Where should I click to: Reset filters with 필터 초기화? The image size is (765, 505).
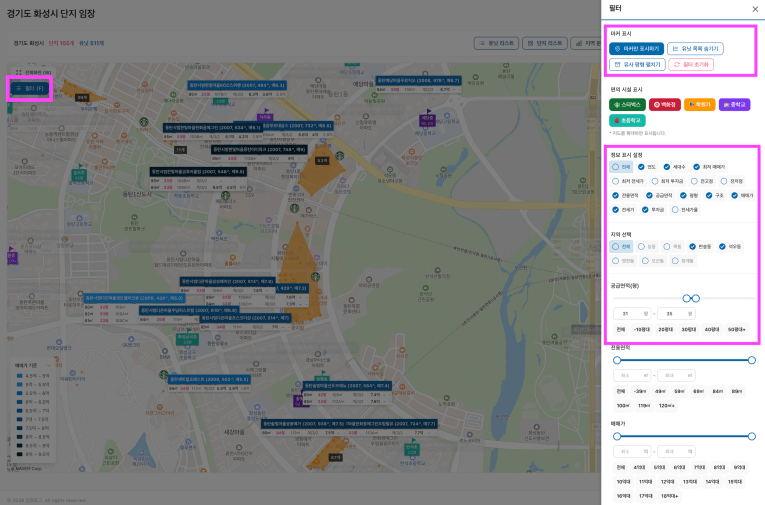coord(692,64)
